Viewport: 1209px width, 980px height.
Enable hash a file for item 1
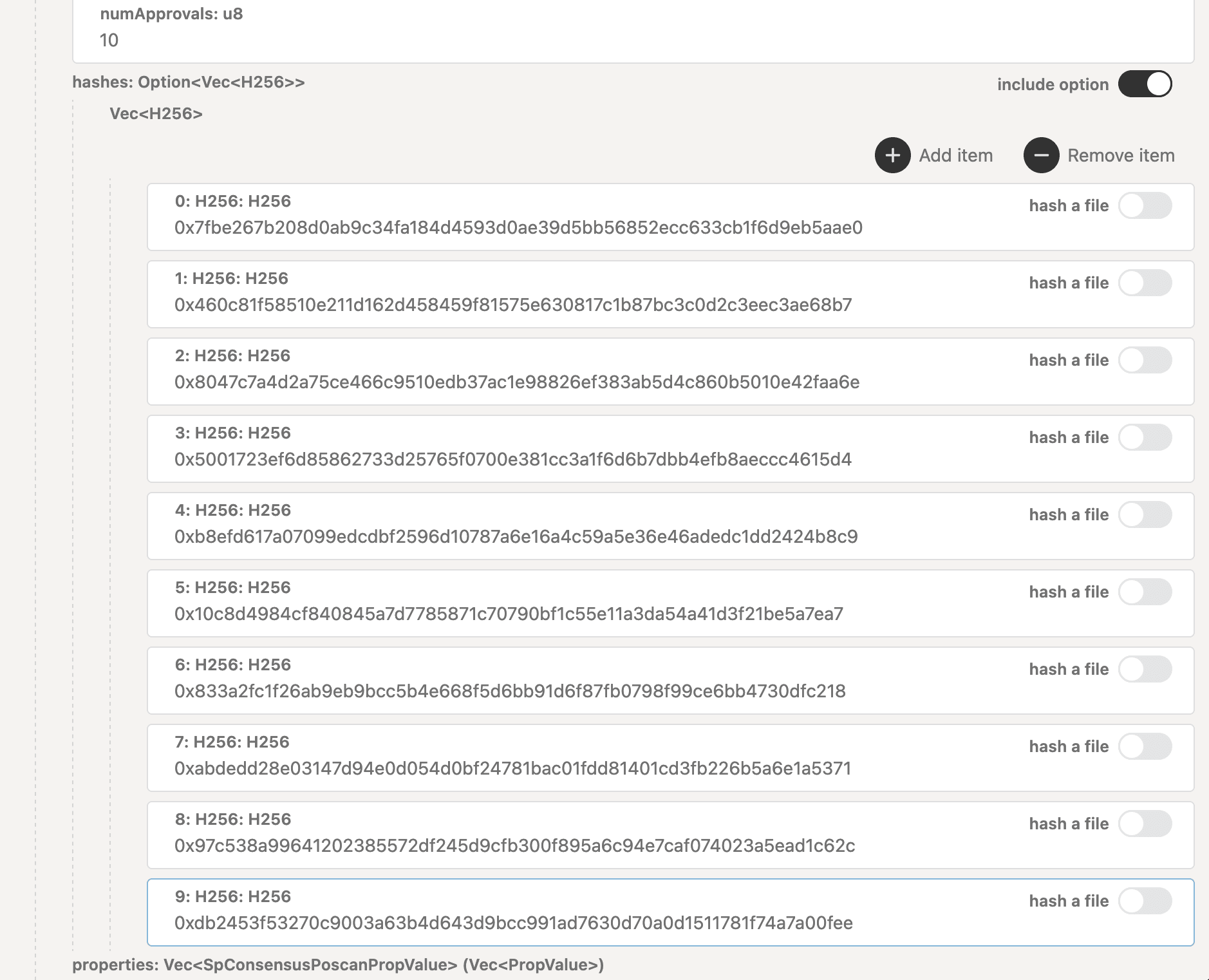tap(1145, 283)
